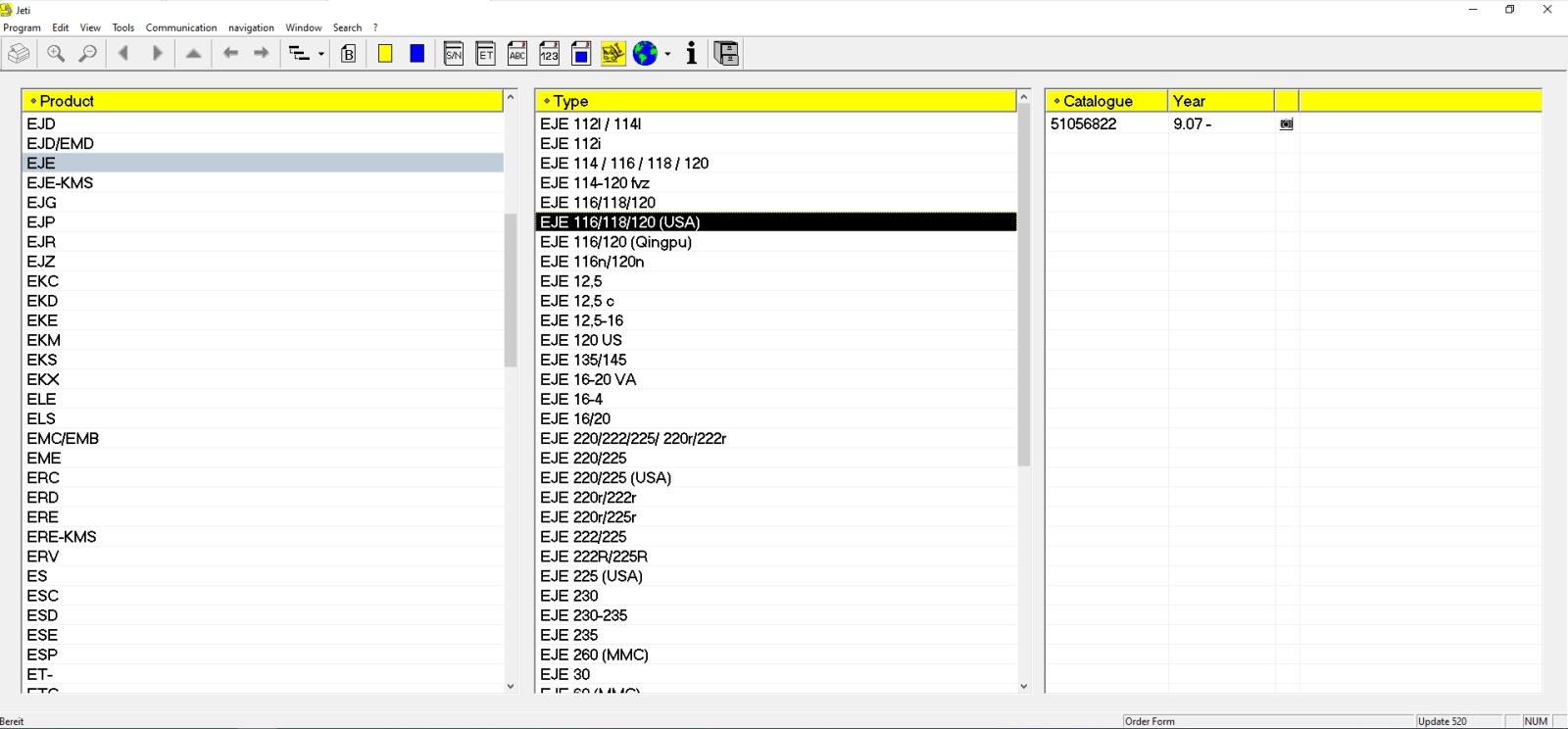Viewport: 1568px width, 729px height.
Task: Click the yellow forklift icon
Action: [613, 54]
